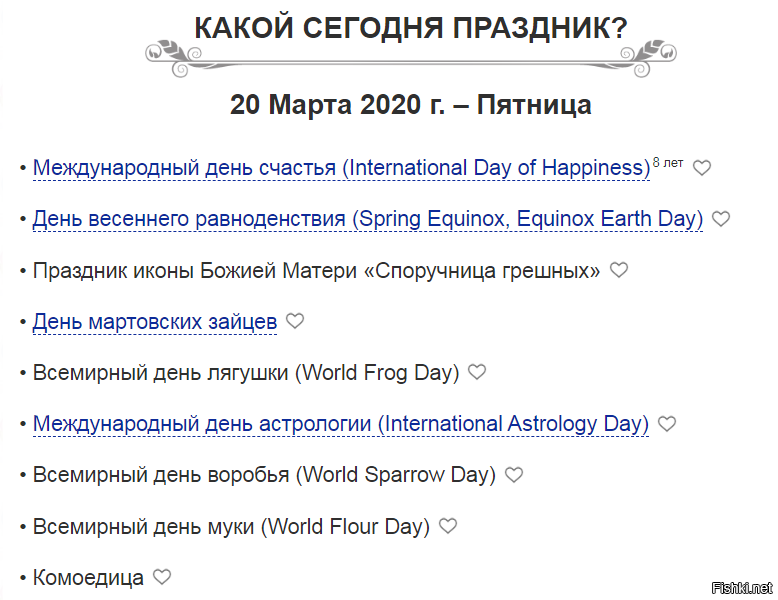
Task: Click heart icon next to World Flour Day
Action: tap(448, 526)
